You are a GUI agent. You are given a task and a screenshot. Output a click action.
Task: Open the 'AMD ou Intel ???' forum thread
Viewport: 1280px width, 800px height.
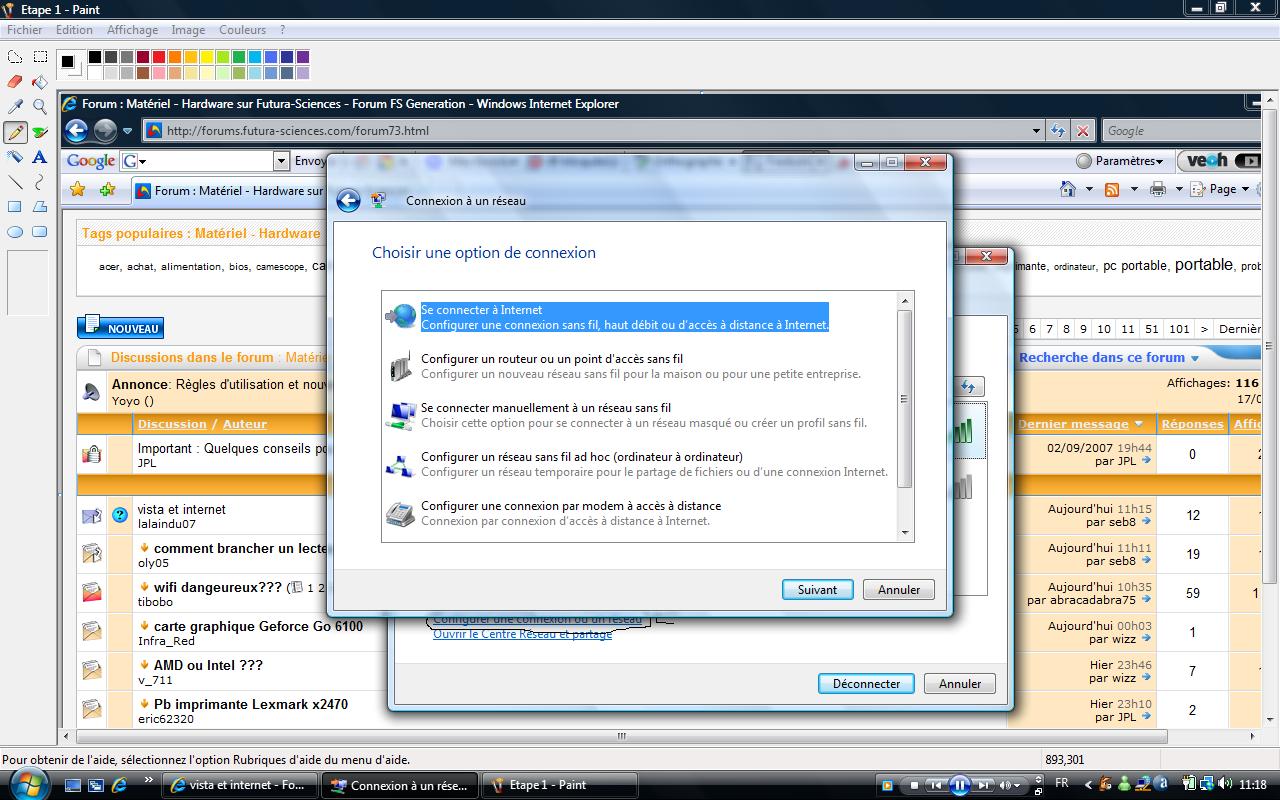[208, 666]
